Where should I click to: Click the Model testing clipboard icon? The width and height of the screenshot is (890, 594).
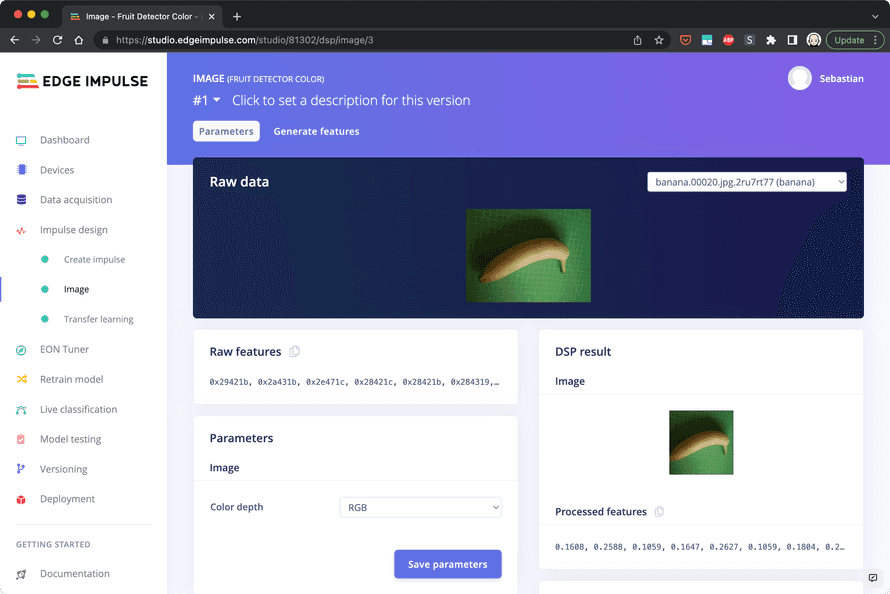point(21,439)
